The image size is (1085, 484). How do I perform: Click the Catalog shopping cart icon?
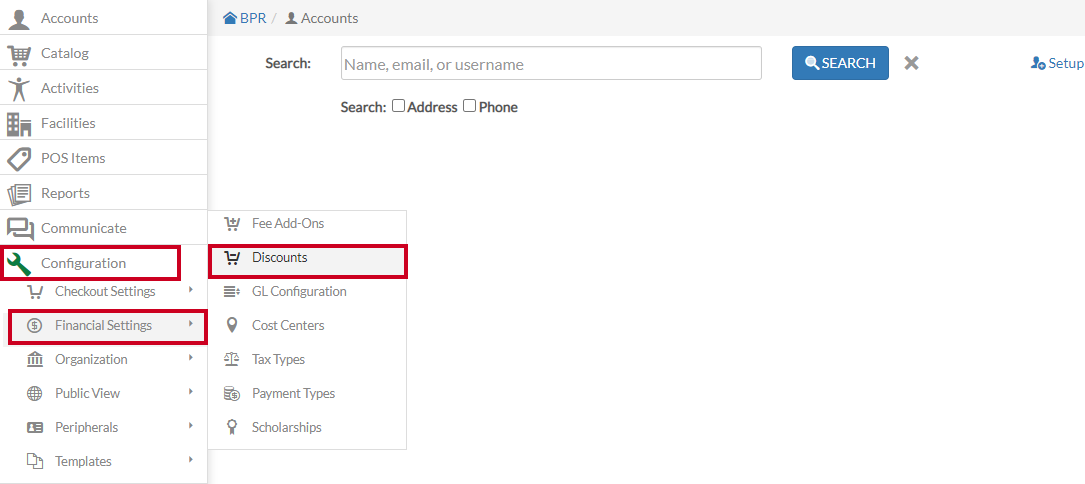click(19, 53)
